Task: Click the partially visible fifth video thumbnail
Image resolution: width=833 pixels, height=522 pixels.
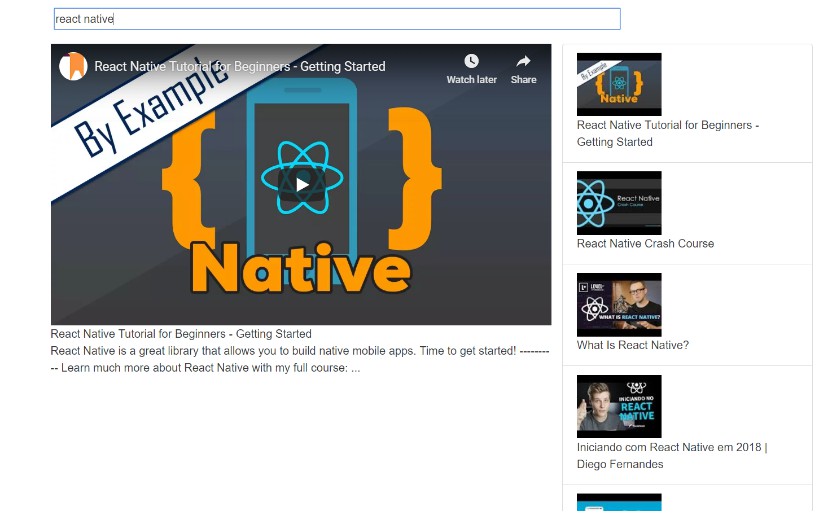Action: pos(619,502)
